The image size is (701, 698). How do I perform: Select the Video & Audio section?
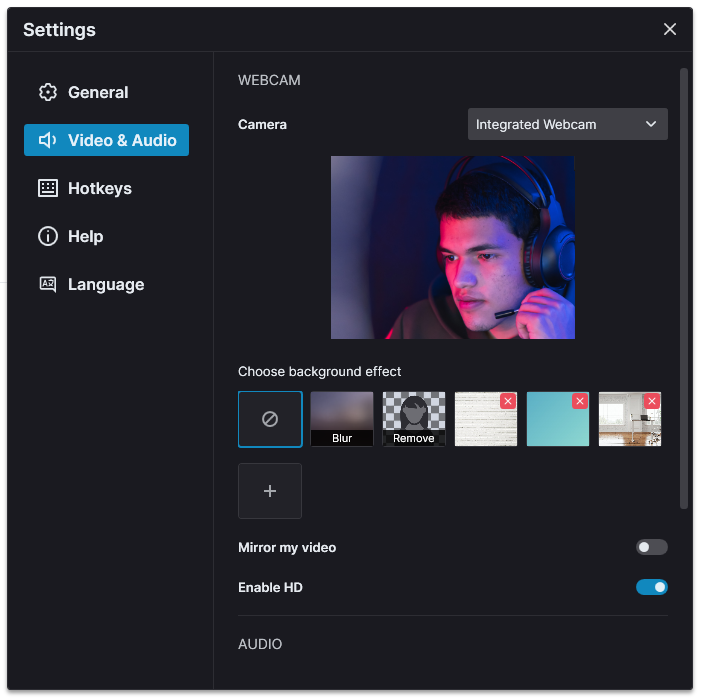(106, 140)
